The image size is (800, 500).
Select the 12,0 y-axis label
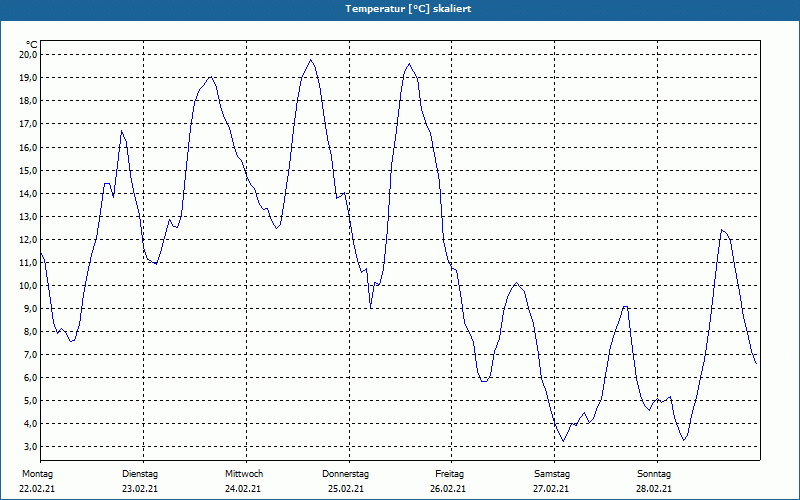coord(28,240)
